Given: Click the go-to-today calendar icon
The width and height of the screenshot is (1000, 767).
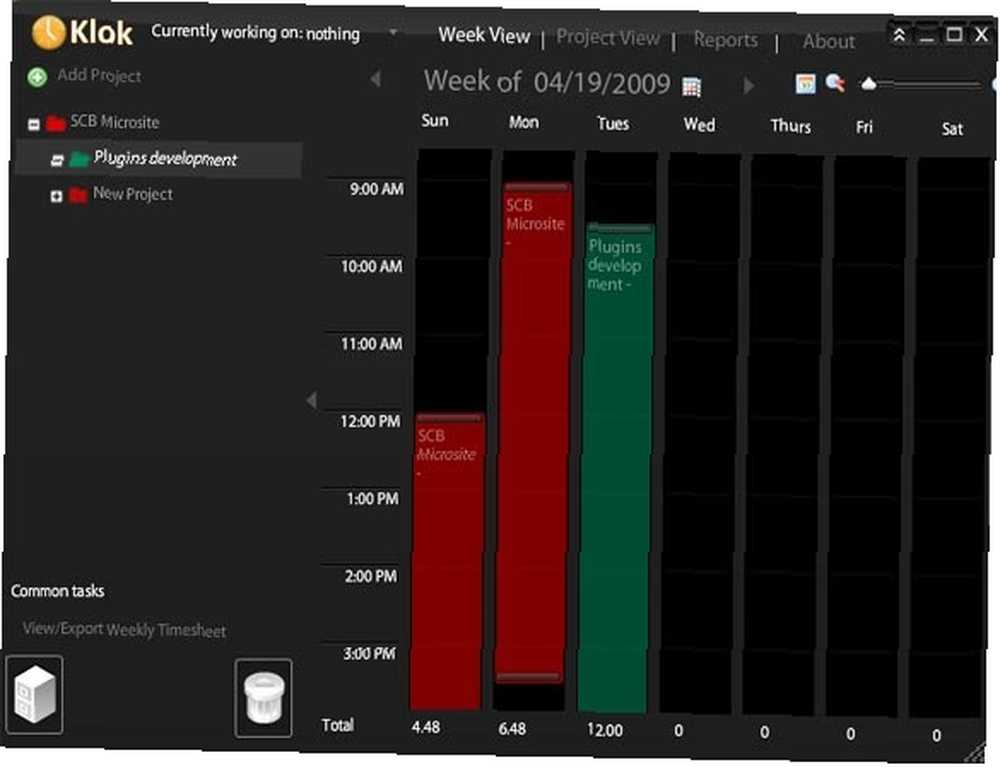Looking at the screenshot, I should point(805,84).
